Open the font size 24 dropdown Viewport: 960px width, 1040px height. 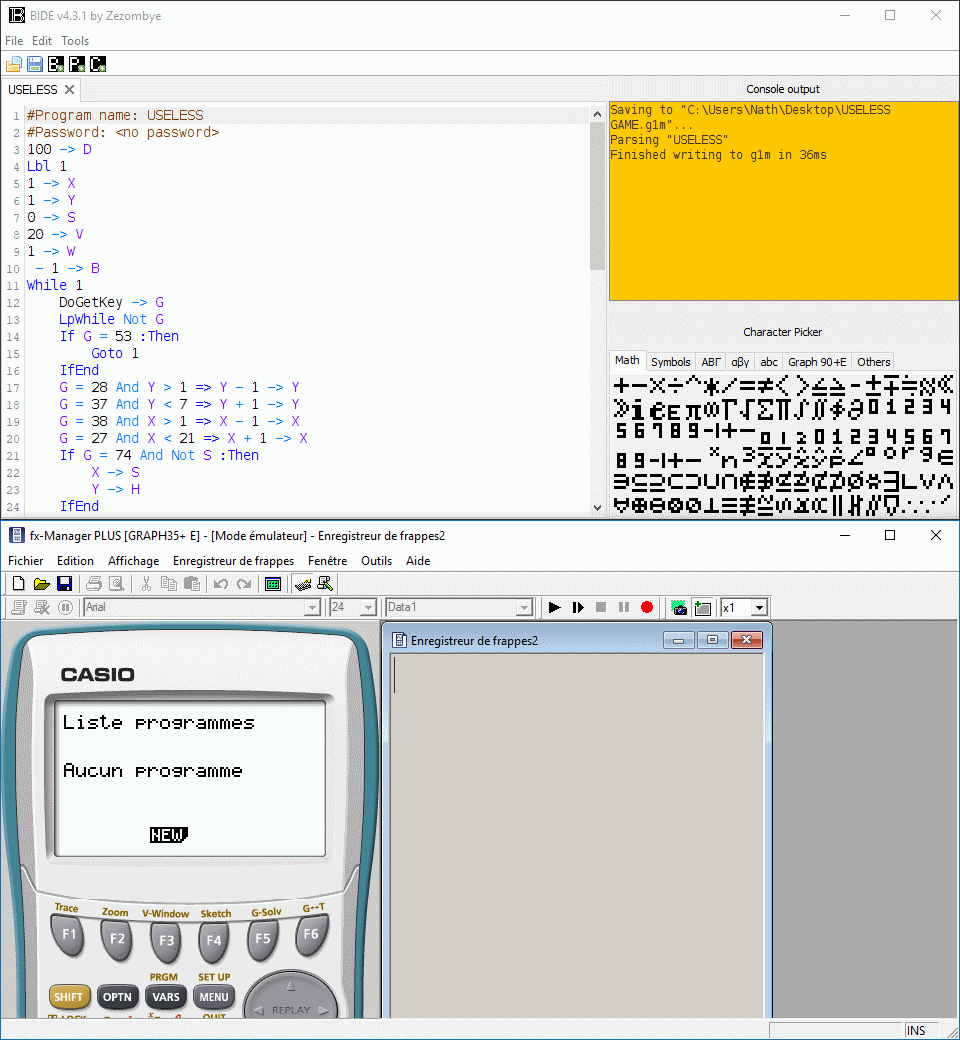369,607
